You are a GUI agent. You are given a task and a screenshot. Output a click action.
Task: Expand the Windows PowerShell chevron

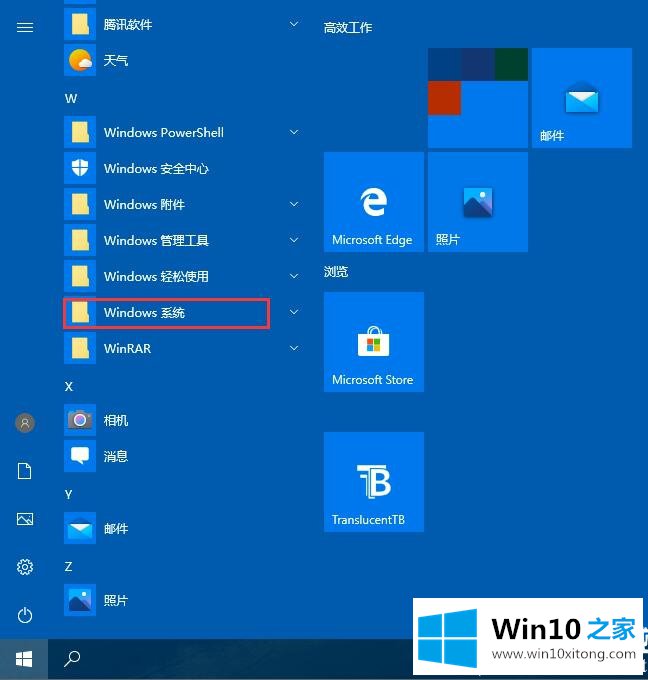click(294, 132)
